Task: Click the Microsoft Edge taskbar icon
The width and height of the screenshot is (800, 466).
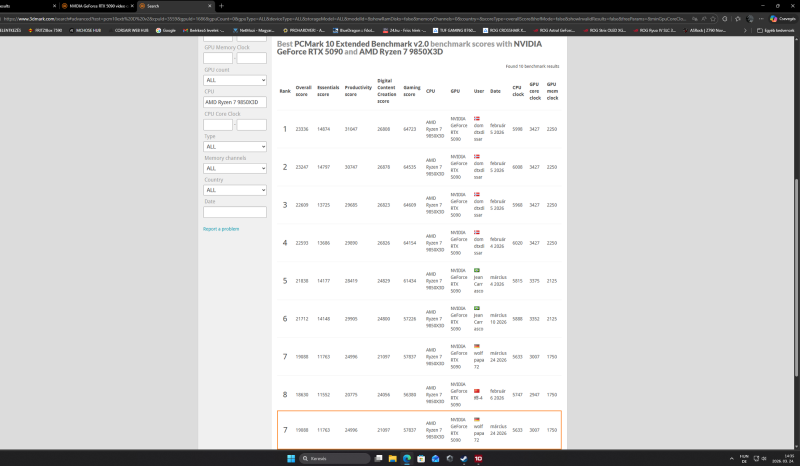Action: (407, 458)
